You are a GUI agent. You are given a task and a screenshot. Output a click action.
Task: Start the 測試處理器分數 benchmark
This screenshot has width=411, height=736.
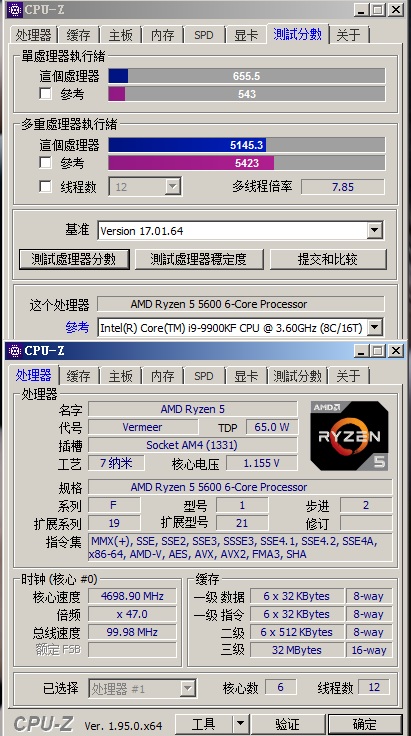74,259
